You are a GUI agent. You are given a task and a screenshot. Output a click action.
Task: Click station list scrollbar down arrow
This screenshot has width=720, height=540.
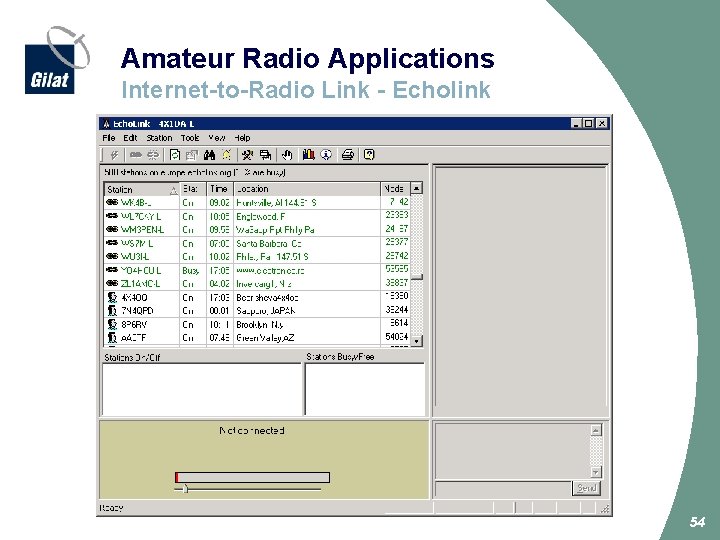click(416, 341)
